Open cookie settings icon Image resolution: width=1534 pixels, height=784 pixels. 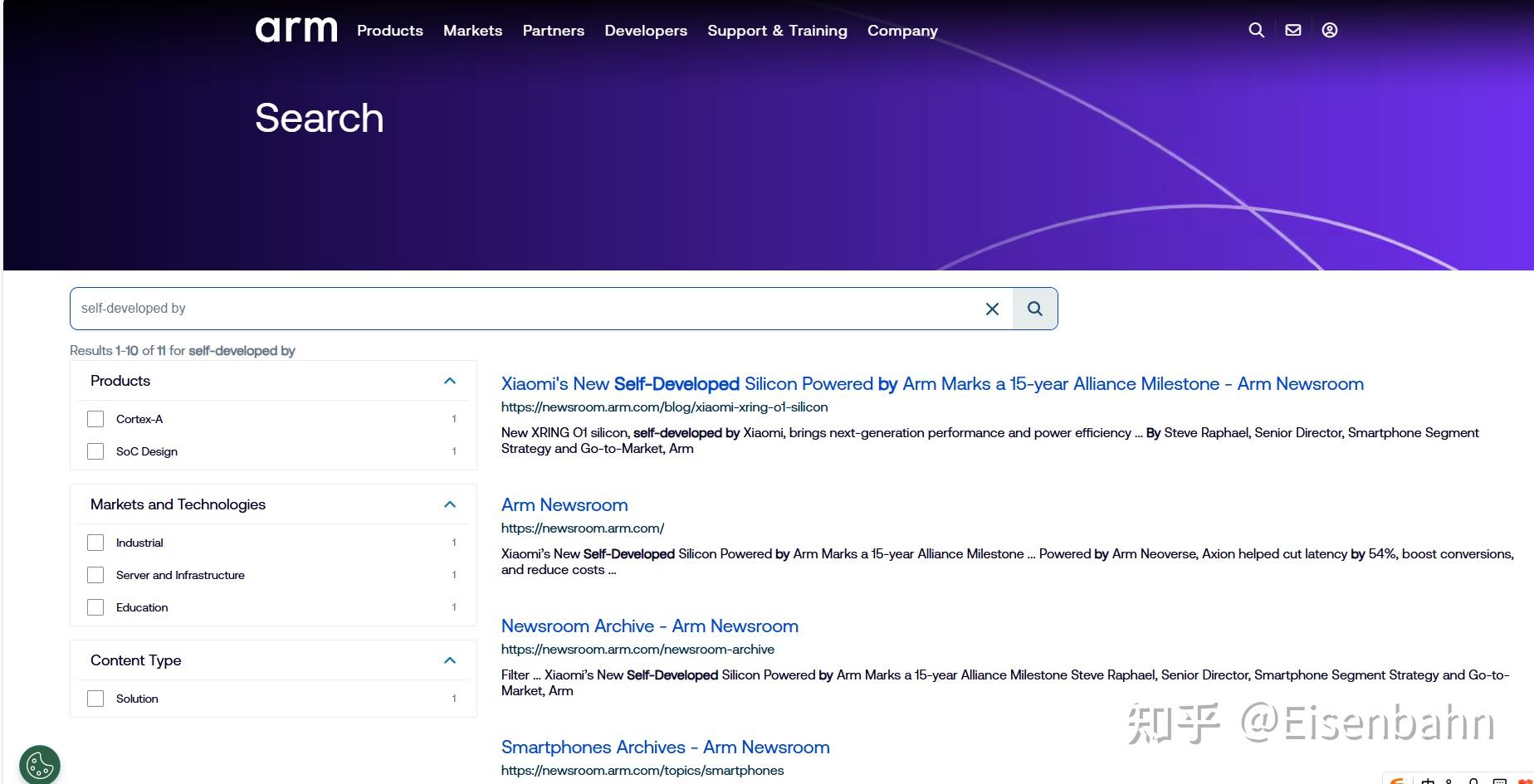pyautogui.click(x=40, y=764)
